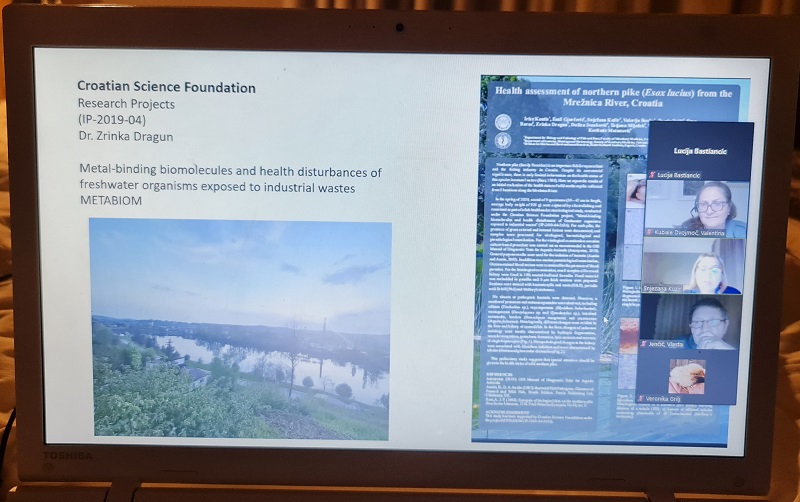Click the upper round logo on the poster
800x502 pixels.
[503, 122]
